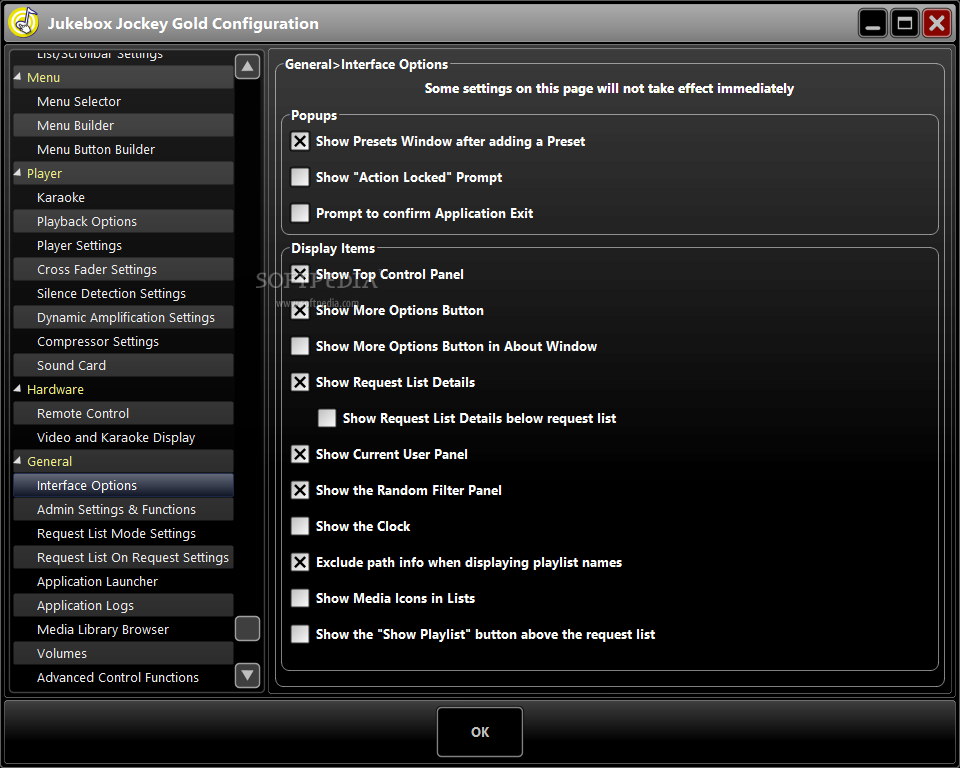The width and height of the screenshot is (960, 768).
Task: Enable Show More Options Button in About Window
Action: [x=300, y=346]
